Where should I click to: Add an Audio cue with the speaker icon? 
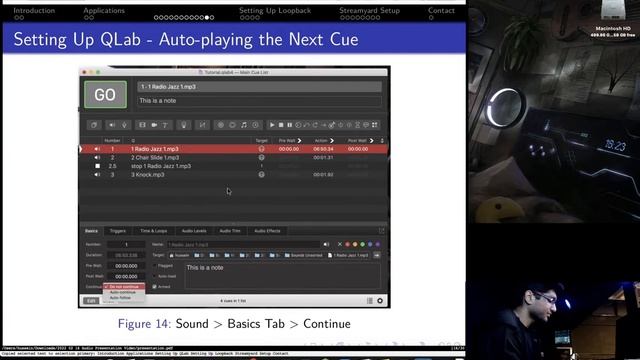pyautogui.click(x=112, y=125)
